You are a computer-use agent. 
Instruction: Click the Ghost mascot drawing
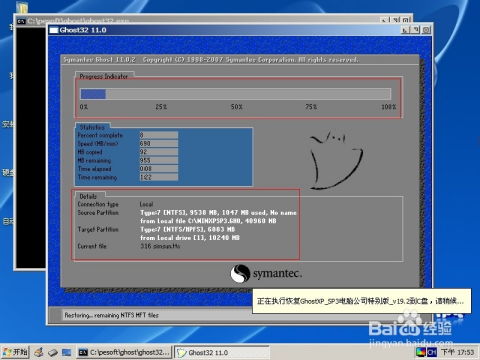[x=336, y=161]
